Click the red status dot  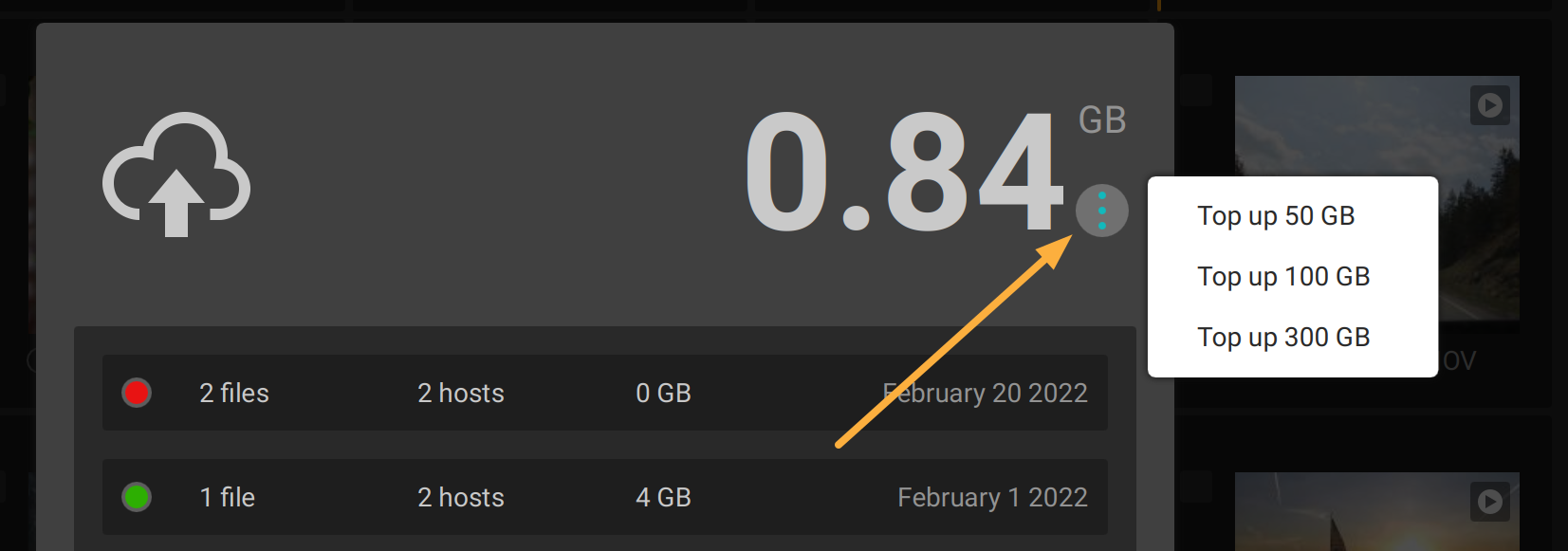coord(137,393)
